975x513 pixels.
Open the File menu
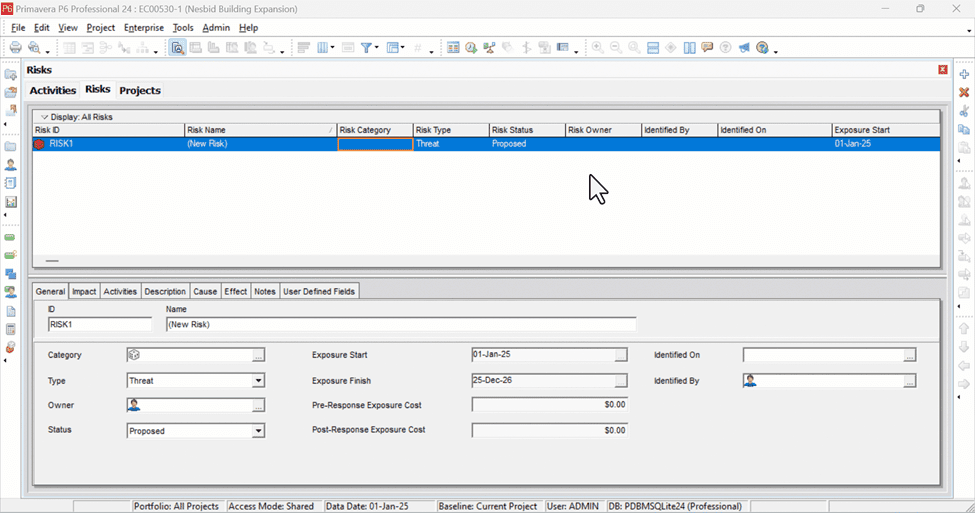tap(18, 27)
